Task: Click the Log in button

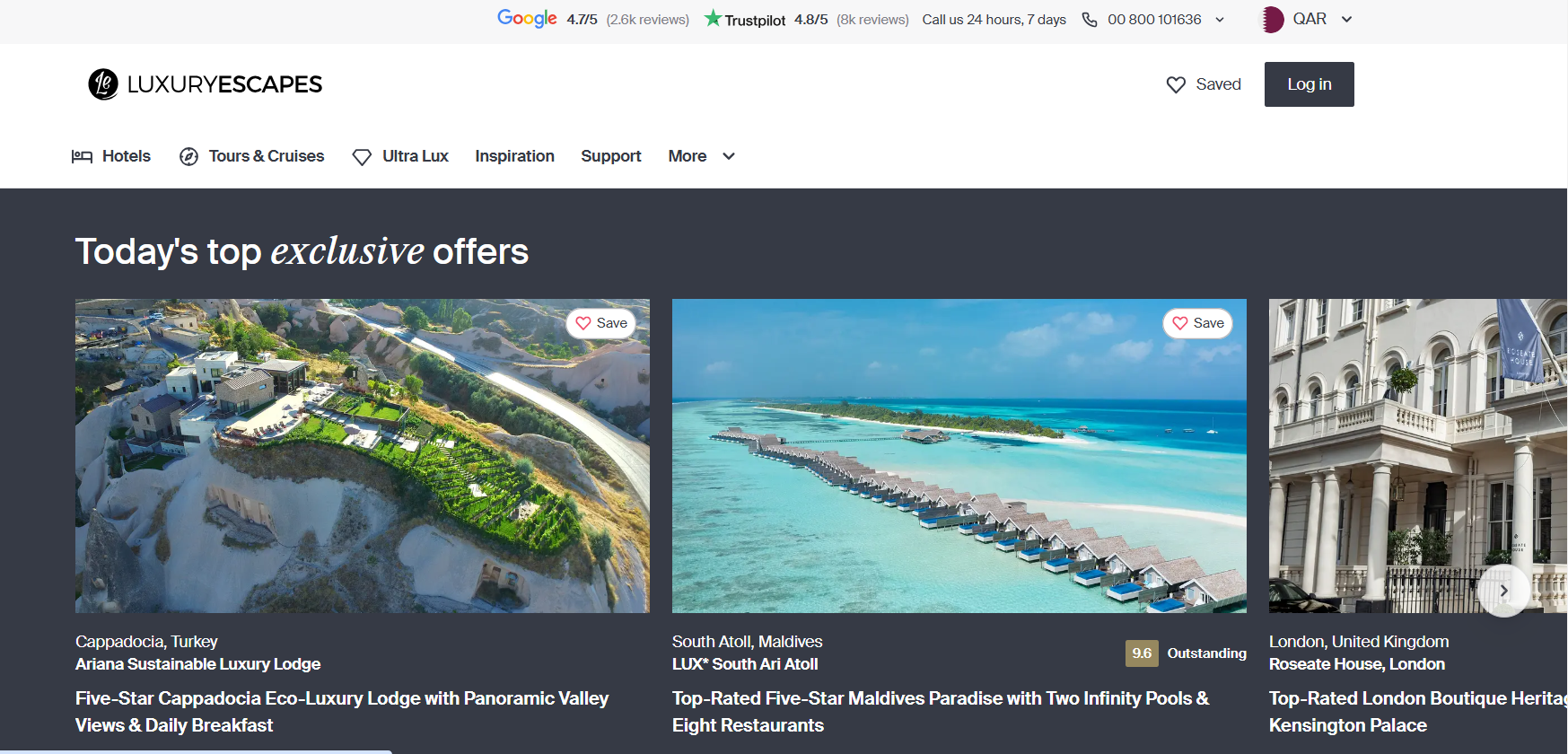Action: 1310,84
